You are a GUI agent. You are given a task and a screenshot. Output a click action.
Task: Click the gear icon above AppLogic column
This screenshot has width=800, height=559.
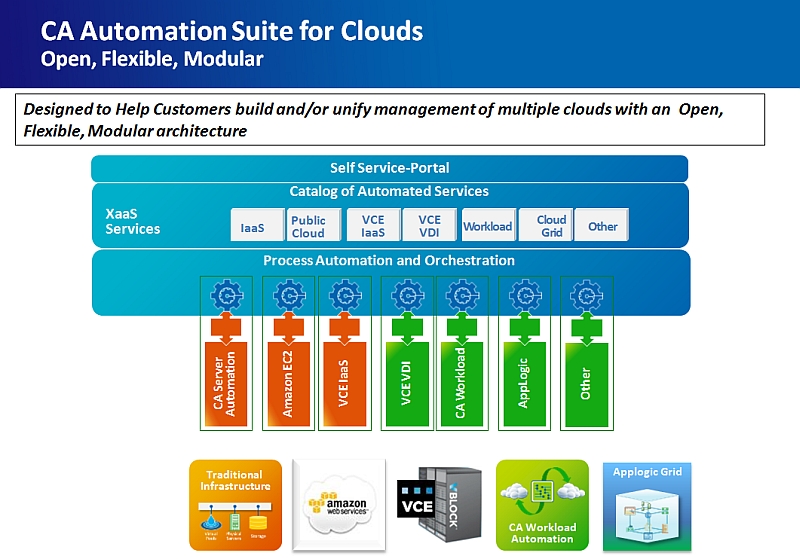pyautogui.click(x=525, y=295)
